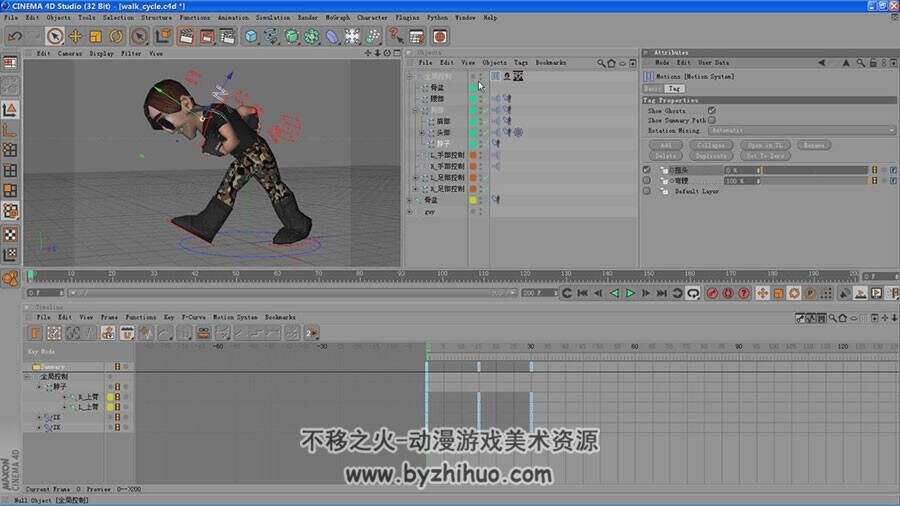Viewport: 900px width, 506px height.
Task: Open the MoGraph menu
Action: [338, 18]
